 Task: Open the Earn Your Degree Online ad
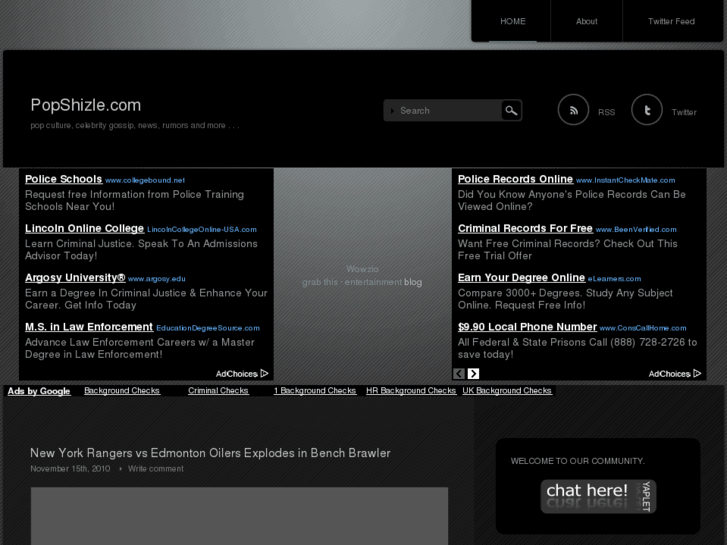522,278
